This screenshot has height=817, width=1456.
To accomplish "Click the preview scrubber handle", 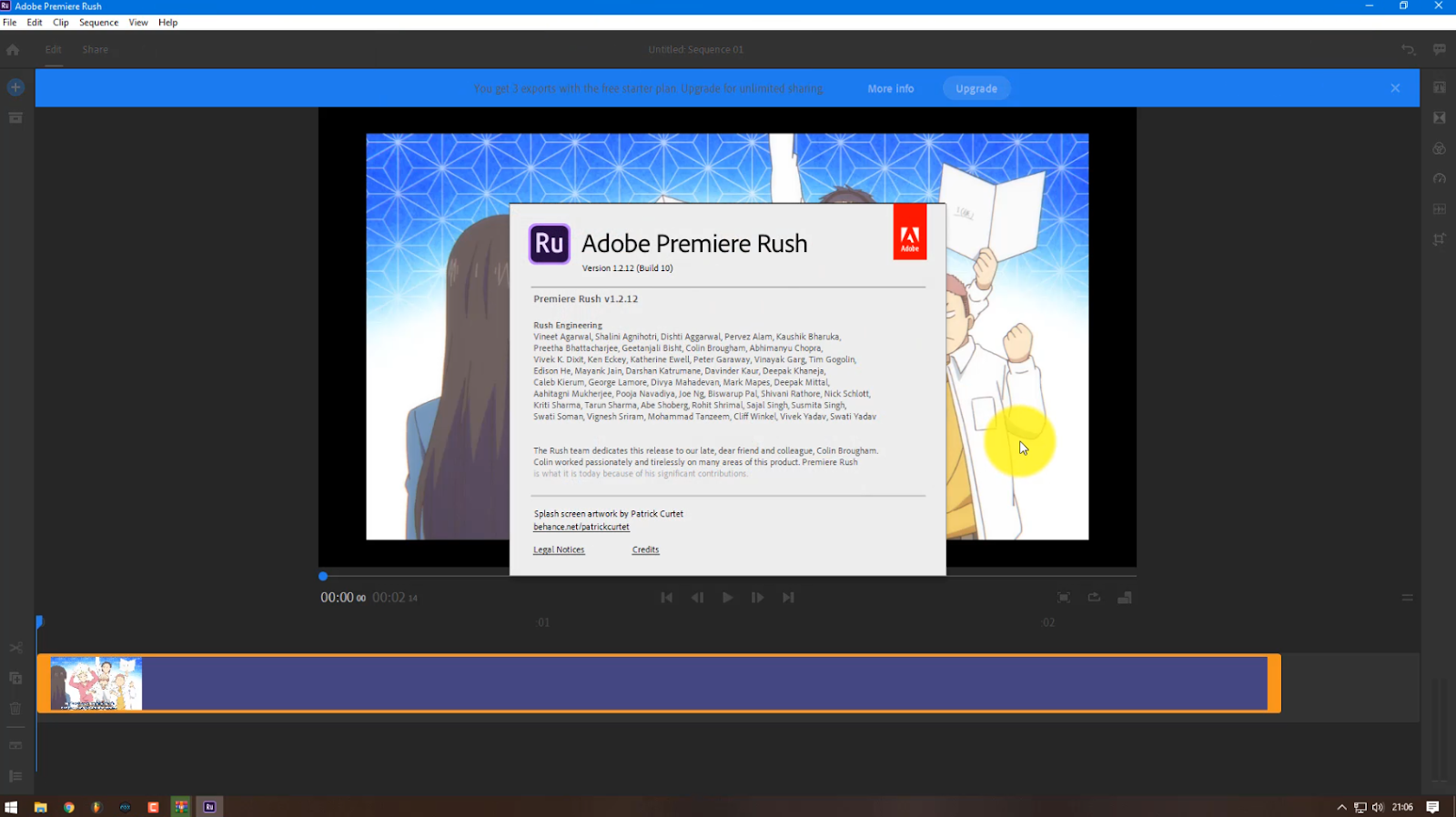I will pyautogui.click(x=323, y=576).
